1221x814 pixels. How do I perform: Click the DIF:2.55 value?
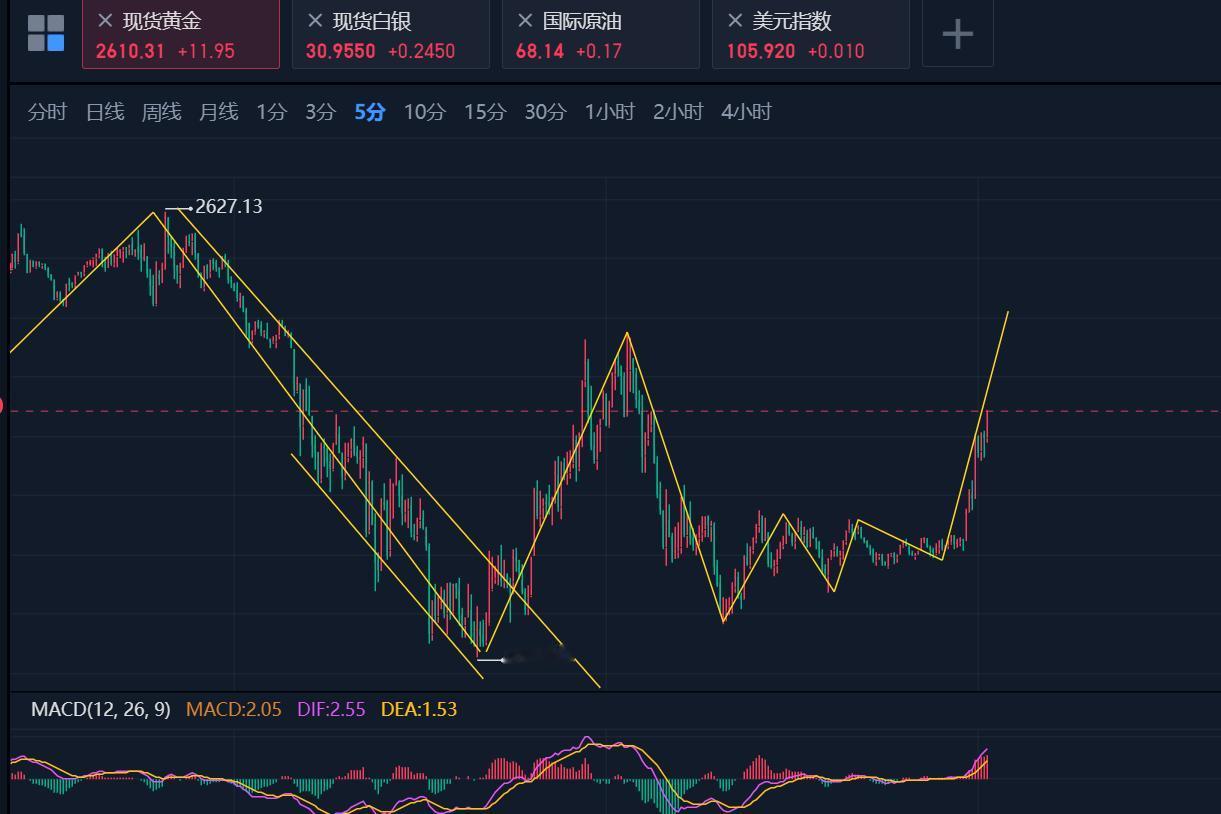(331, 709)
